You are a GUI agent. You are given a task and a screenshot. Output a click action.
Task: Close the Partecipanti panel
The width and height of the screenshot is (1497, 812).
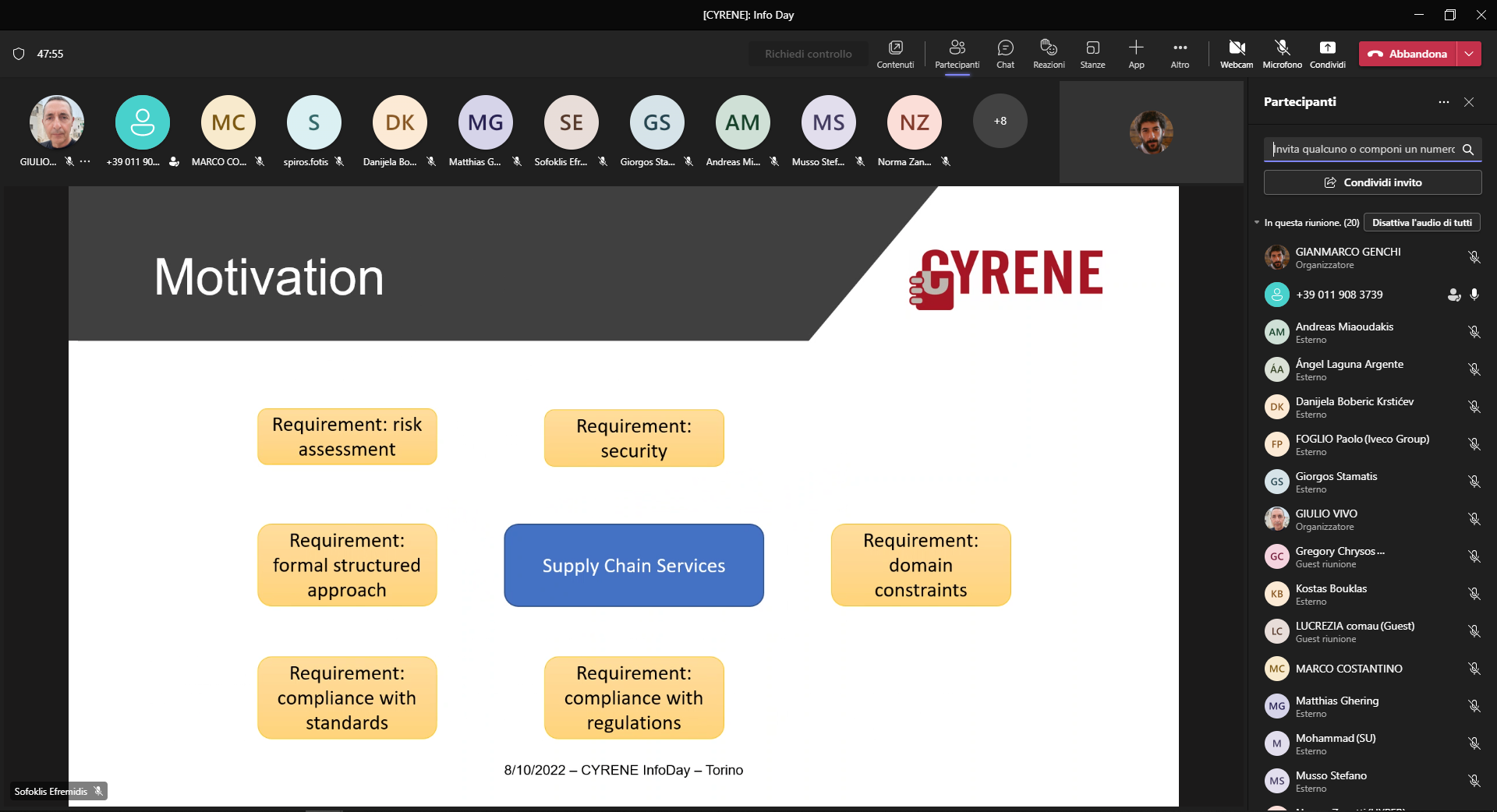point(1469,102)
